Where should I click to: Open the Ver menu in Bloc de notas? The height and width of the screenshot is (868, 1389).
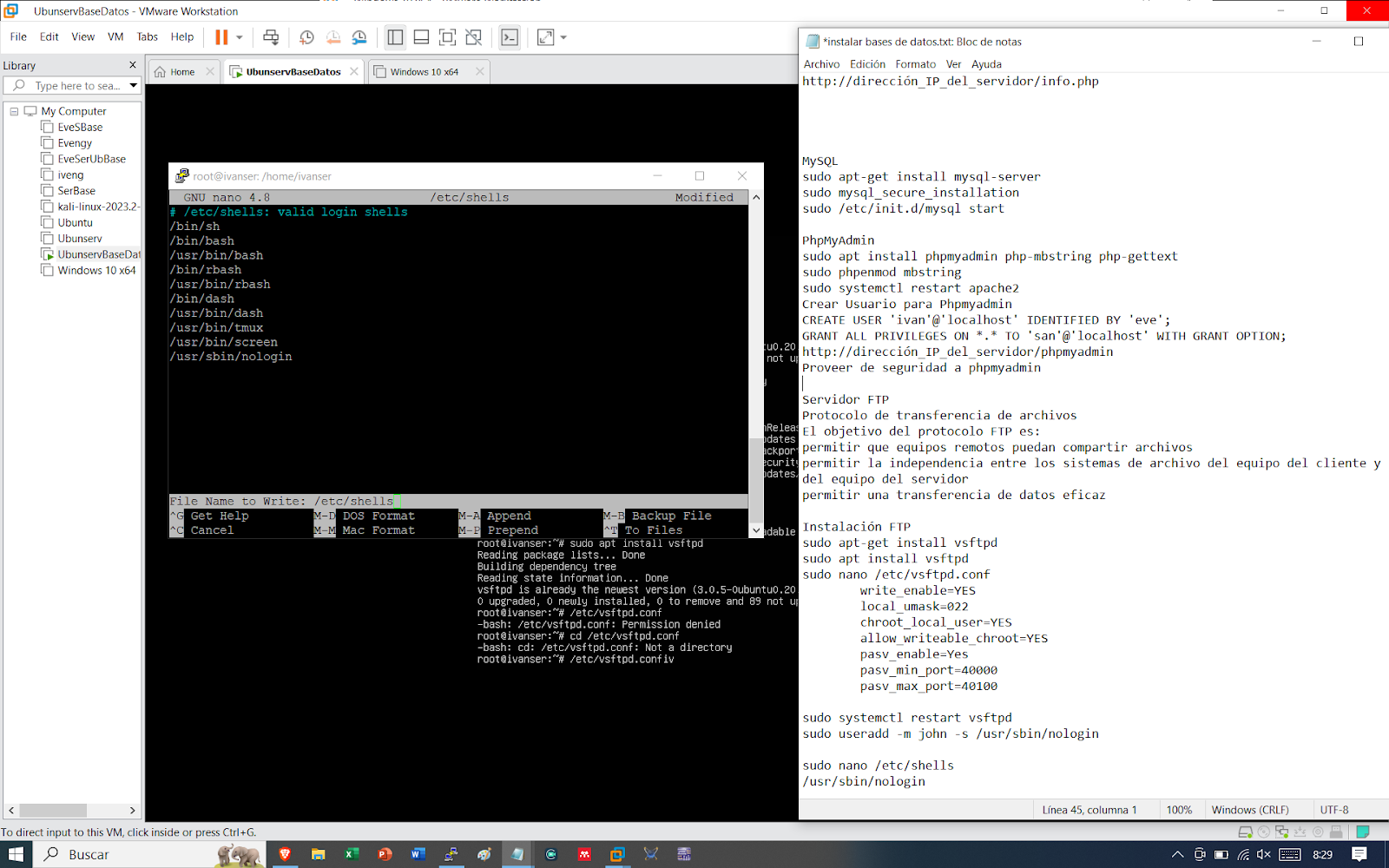[x=953, y=64]
